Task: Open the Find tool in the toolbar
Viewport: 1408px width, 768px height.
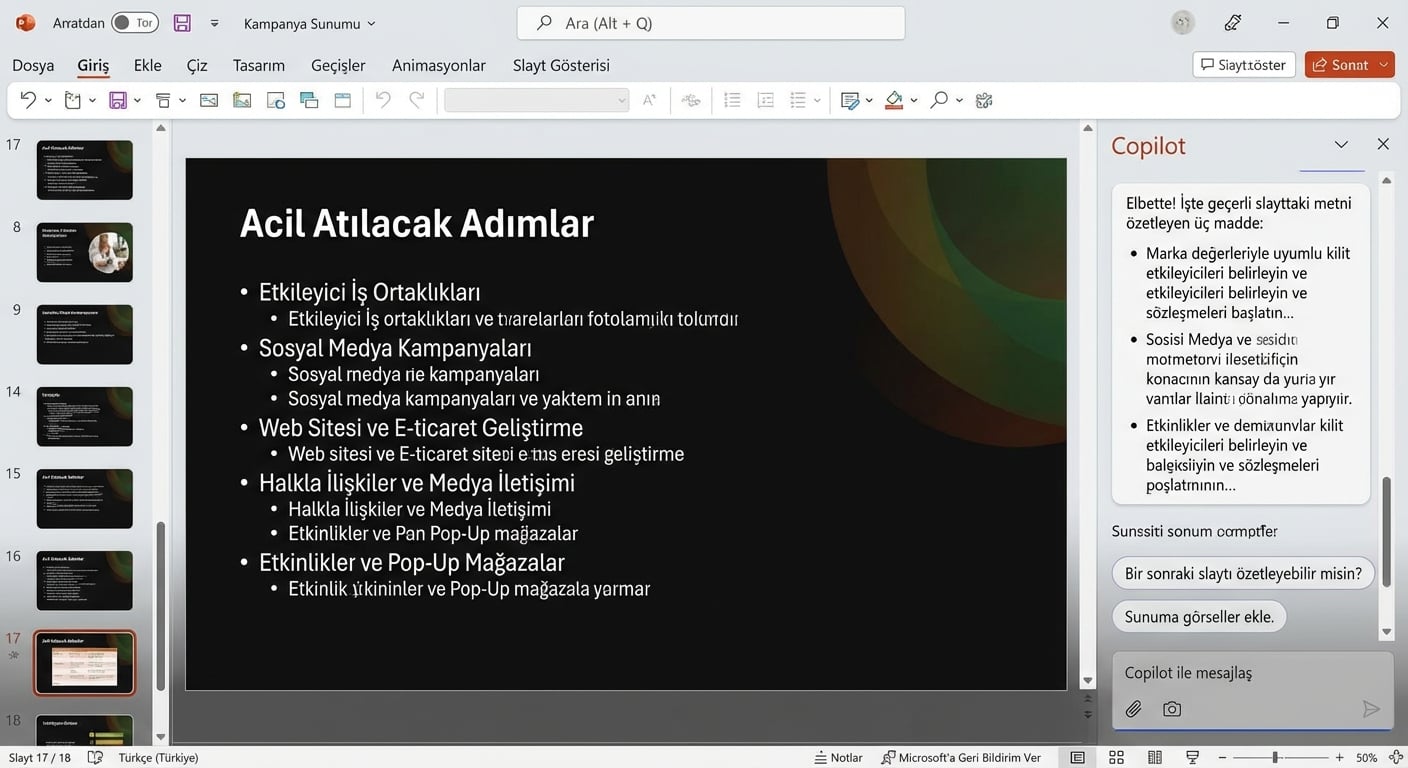Action: click(938, 99)
